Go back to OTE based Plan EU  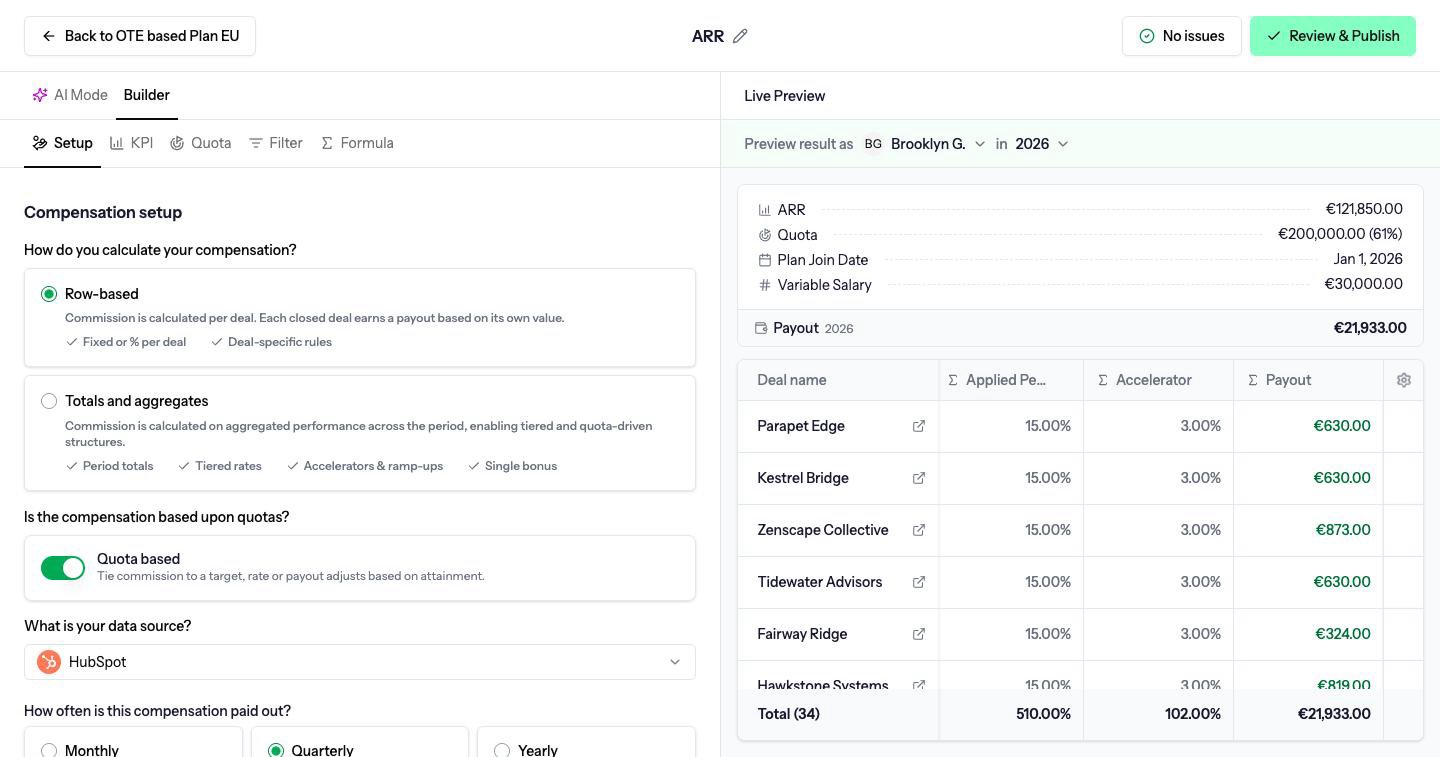click(140, 36)
